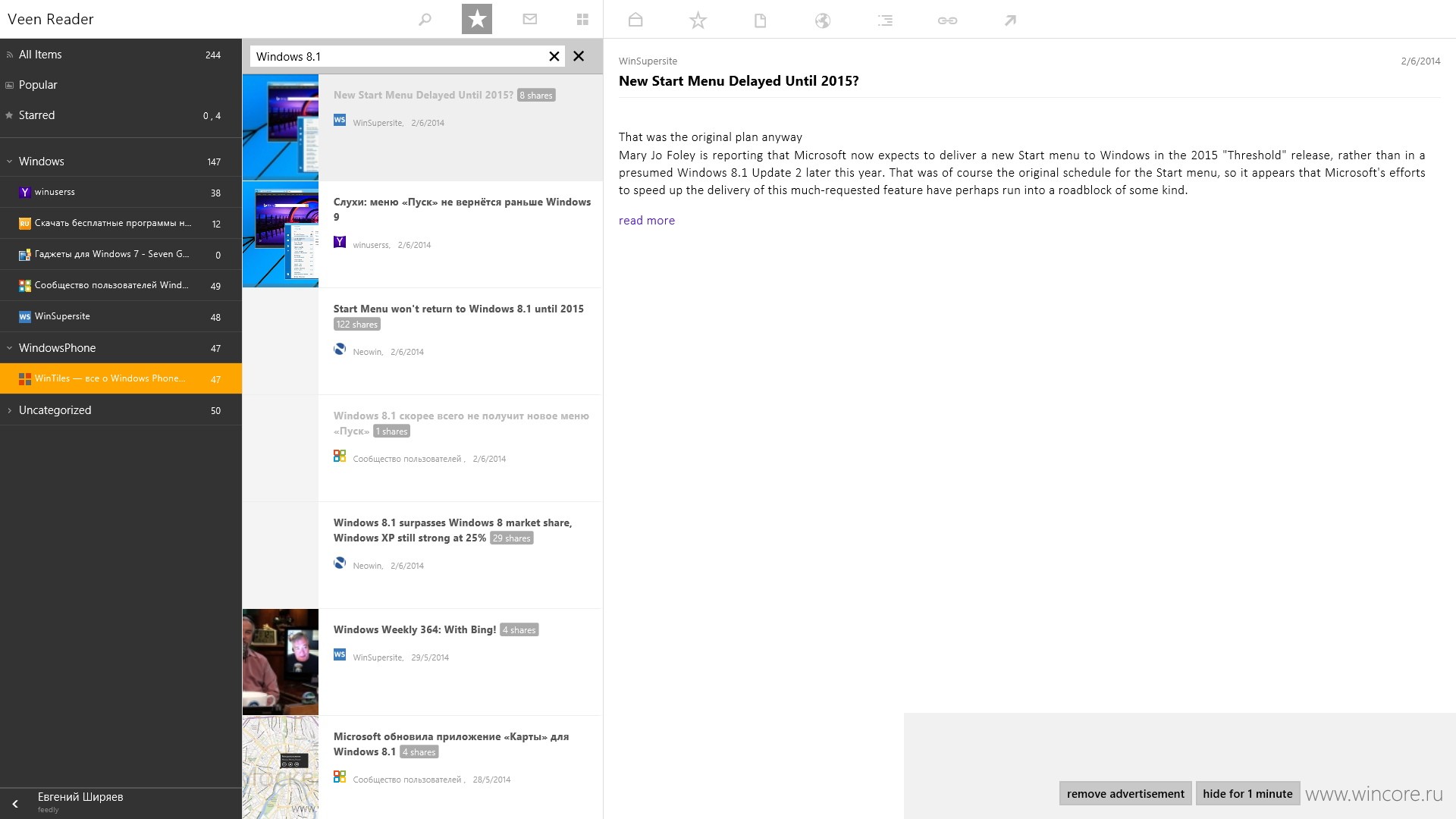Open the Starred section
This screenshot has width=1456, height=819.
coord(121,115)
